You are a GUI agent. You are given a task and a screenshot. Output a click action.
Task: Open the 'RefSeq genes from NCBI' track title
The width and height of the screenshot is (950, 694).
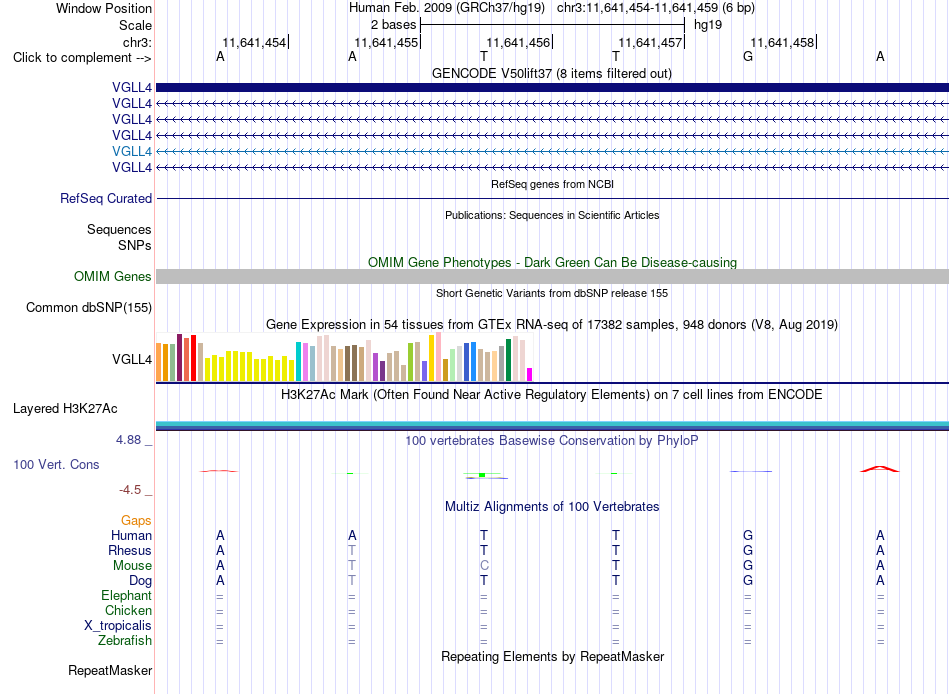click(x=552, y=184)
